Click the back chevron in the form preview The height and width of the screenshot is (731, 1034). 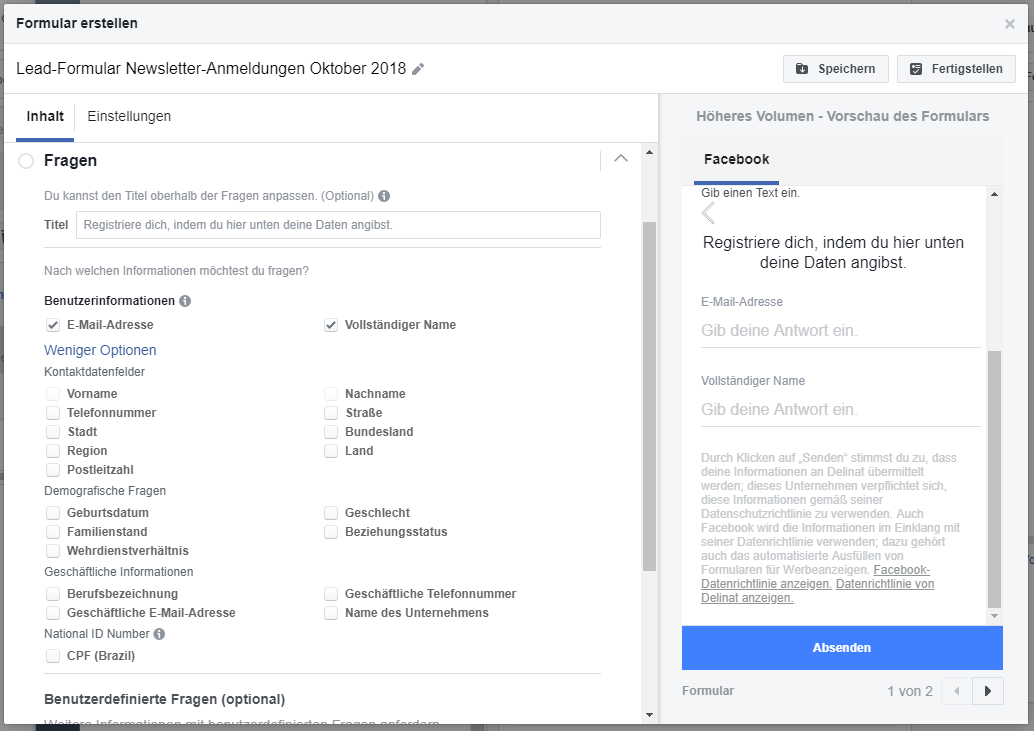click(708, 214)
